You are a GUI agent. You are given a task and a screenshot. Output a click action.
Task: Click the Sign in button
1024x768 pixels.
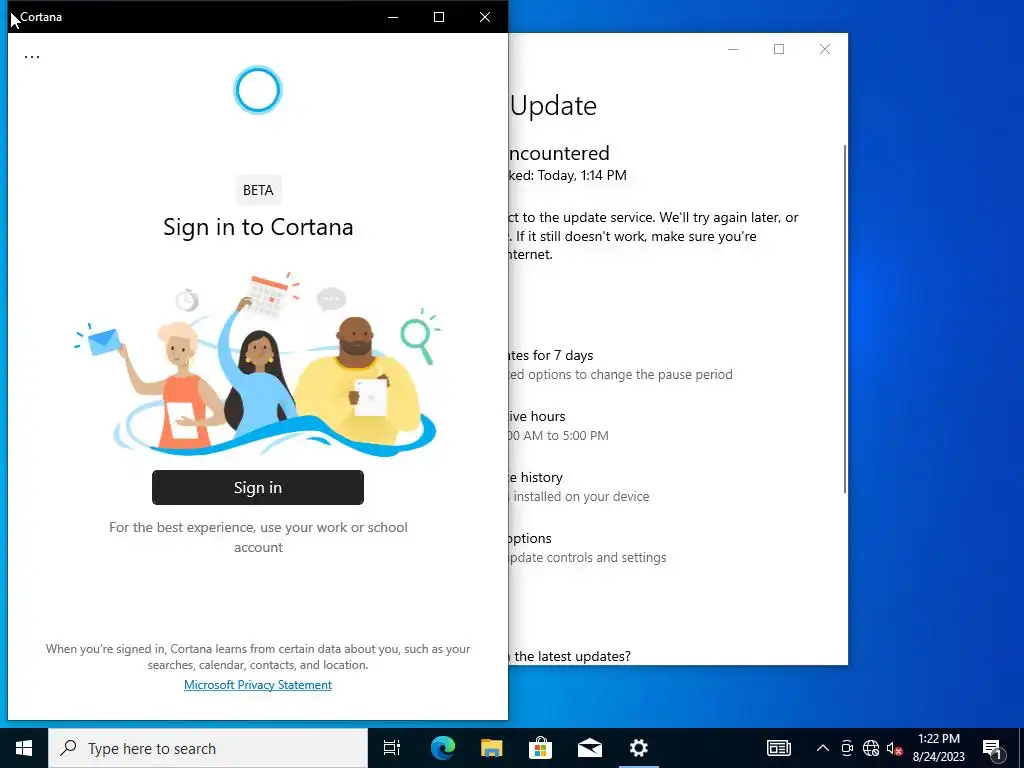258,487
